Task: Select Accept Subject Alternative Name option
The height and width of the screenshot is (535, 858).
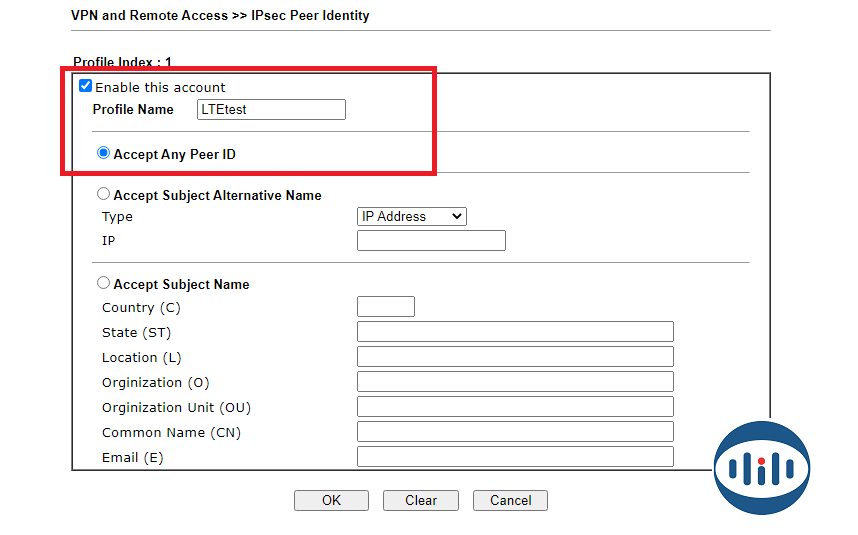Action: point(103,195)
